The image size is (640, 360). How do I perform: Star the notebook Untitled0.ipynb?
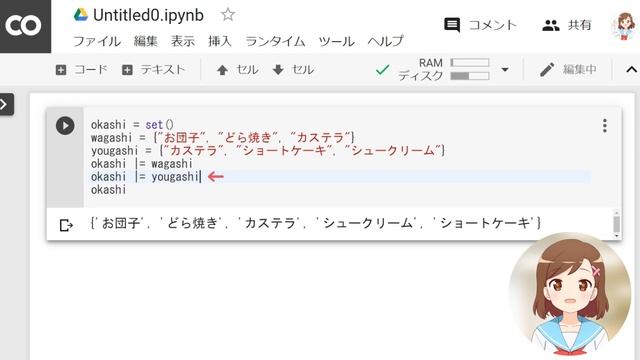coord(228,15)
